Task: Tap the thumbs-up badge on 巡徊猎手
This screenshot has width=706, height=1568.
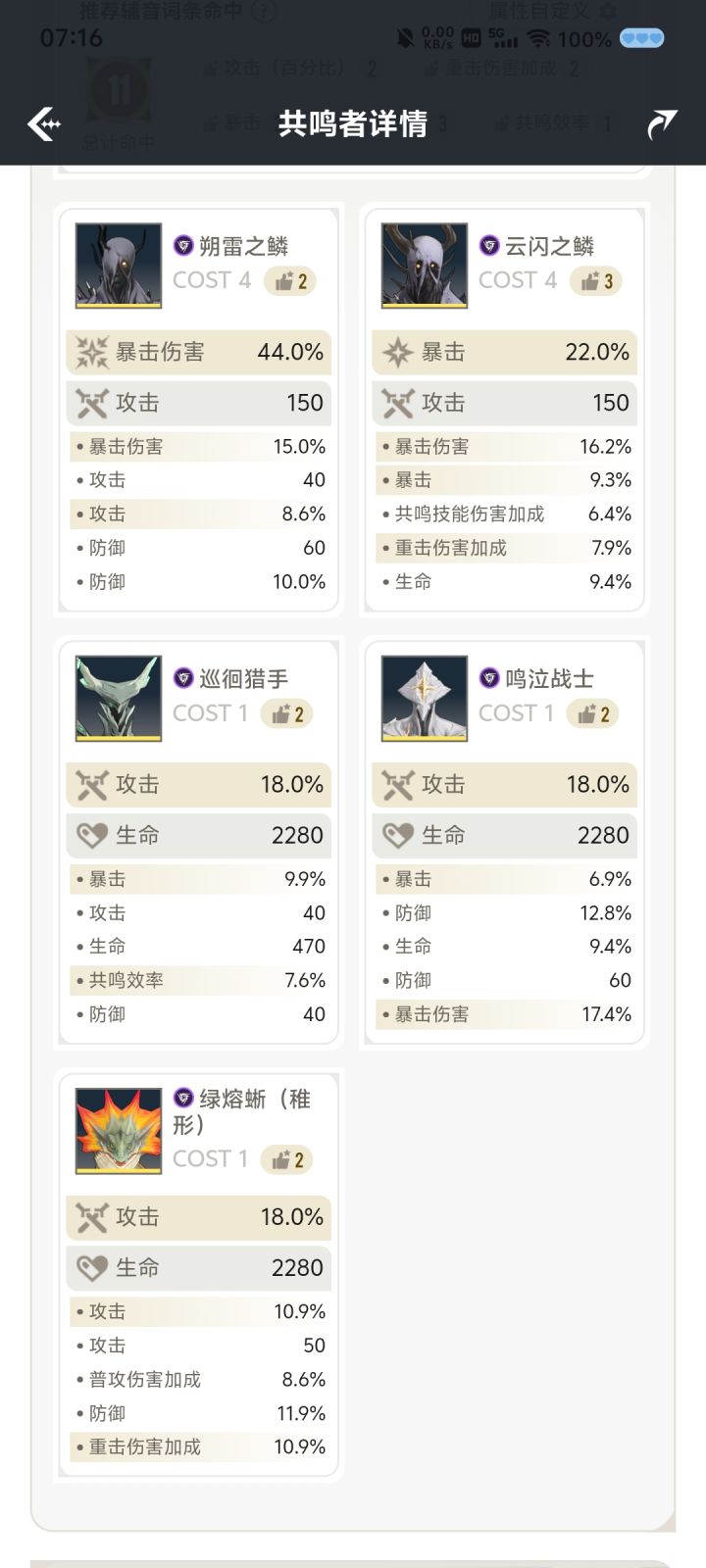Action: point(286,714)
